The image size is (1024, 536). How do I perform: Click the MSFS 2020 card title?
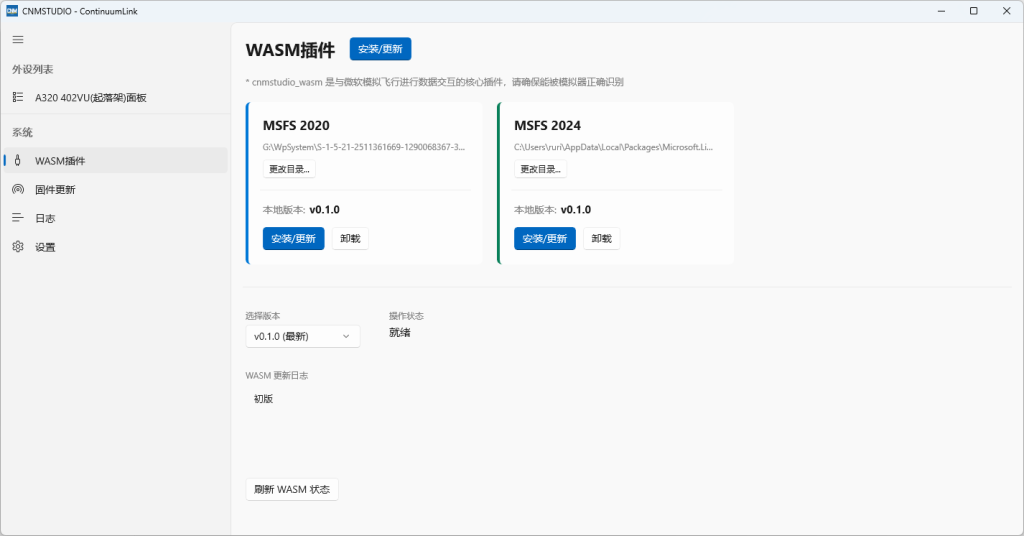coord(296,125)
